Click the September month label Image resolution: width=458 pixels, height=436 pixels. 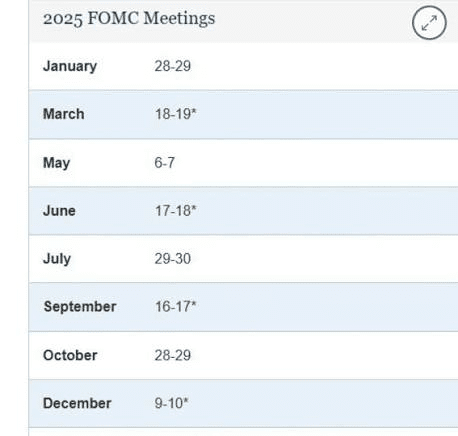[x=80, y=307]
